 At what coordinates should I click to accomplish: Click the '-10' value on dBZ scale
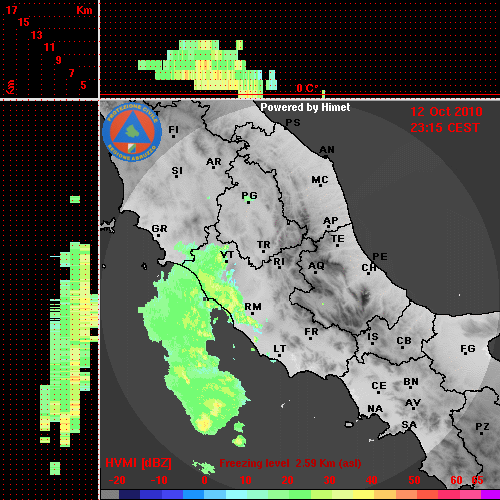159,480
